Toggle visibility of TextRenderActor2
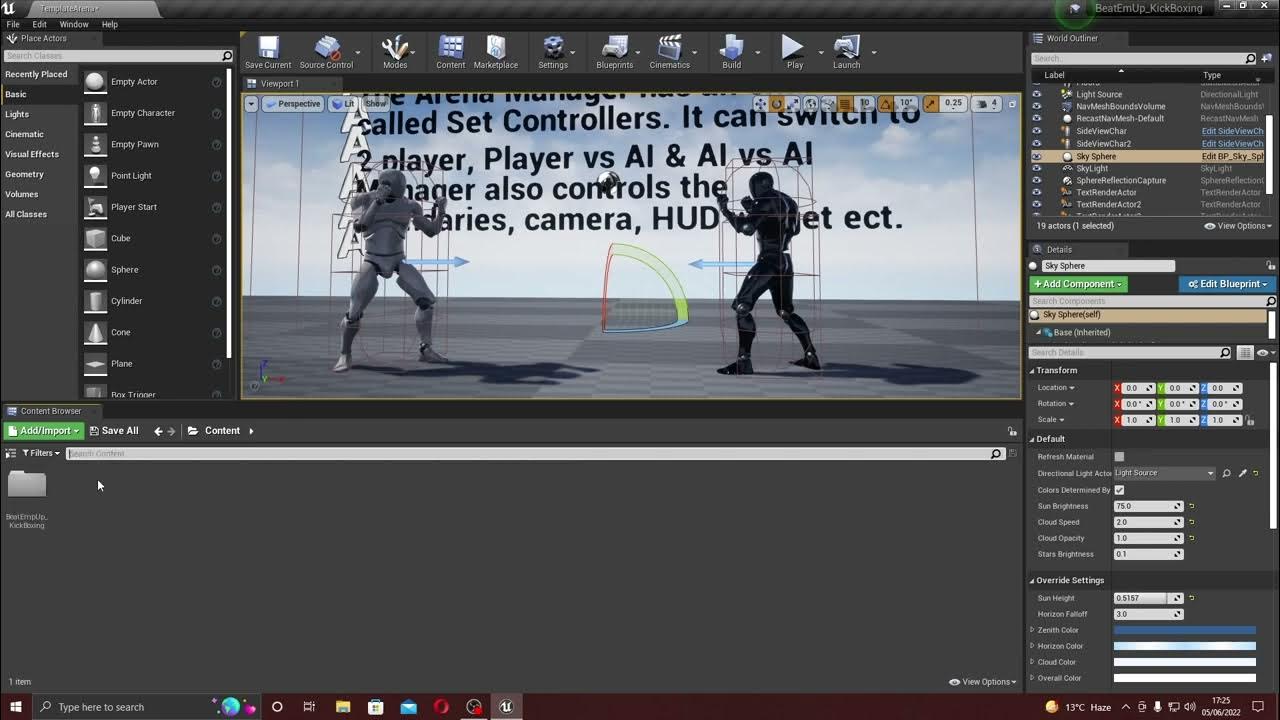 tap(1036, 204)
